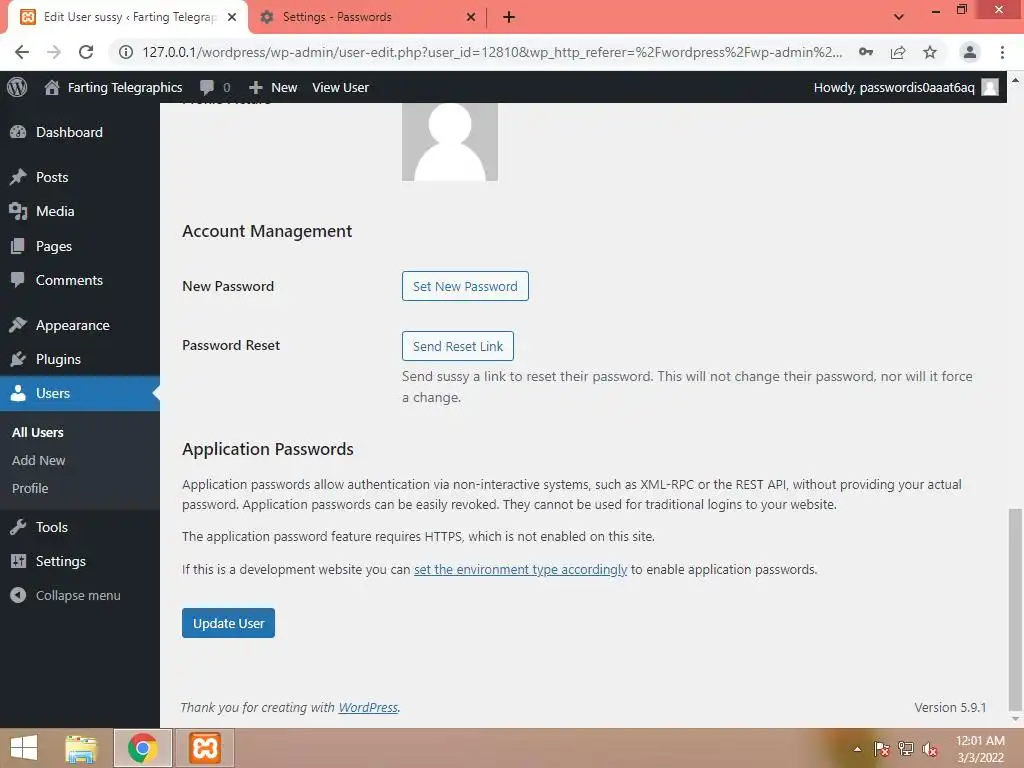Click the muted volume tray icon
Image resolution: width=1024 pixels, height=768 pixels.
tap(929, 749)
